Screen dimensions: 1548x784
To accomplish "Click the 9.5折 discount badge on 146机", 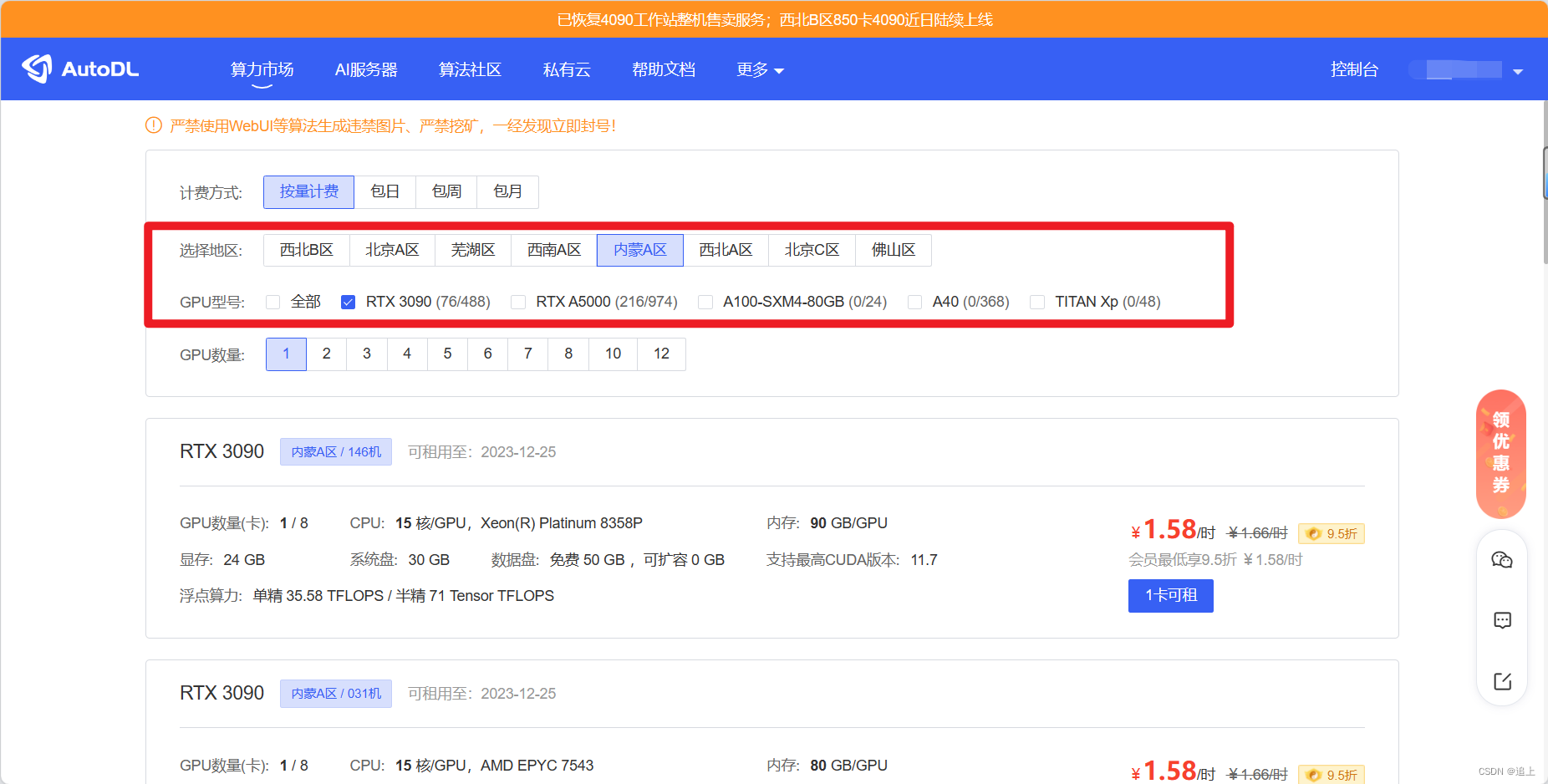I will click(1332, 533).
